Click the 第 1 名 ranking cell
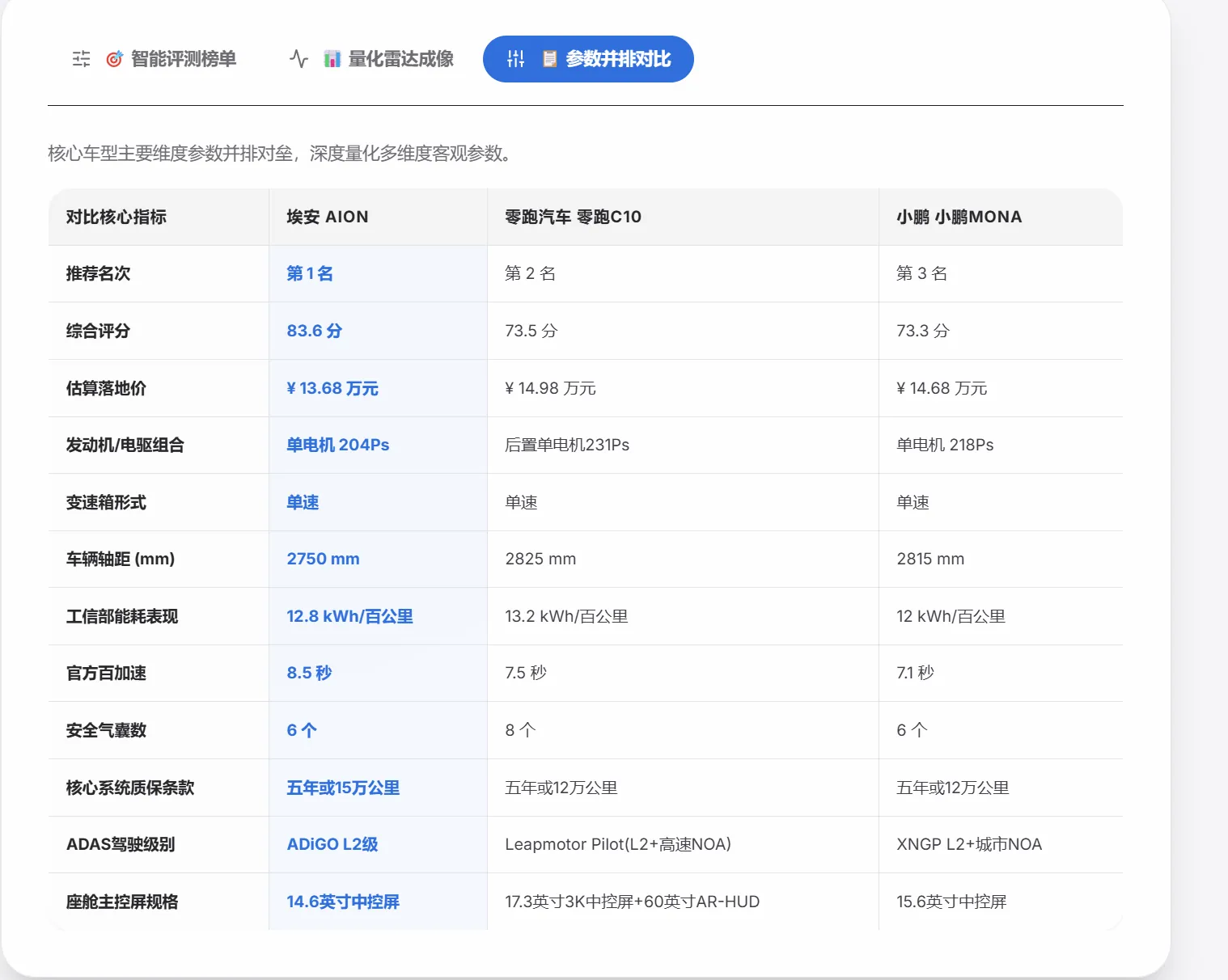 coord(378,273)
